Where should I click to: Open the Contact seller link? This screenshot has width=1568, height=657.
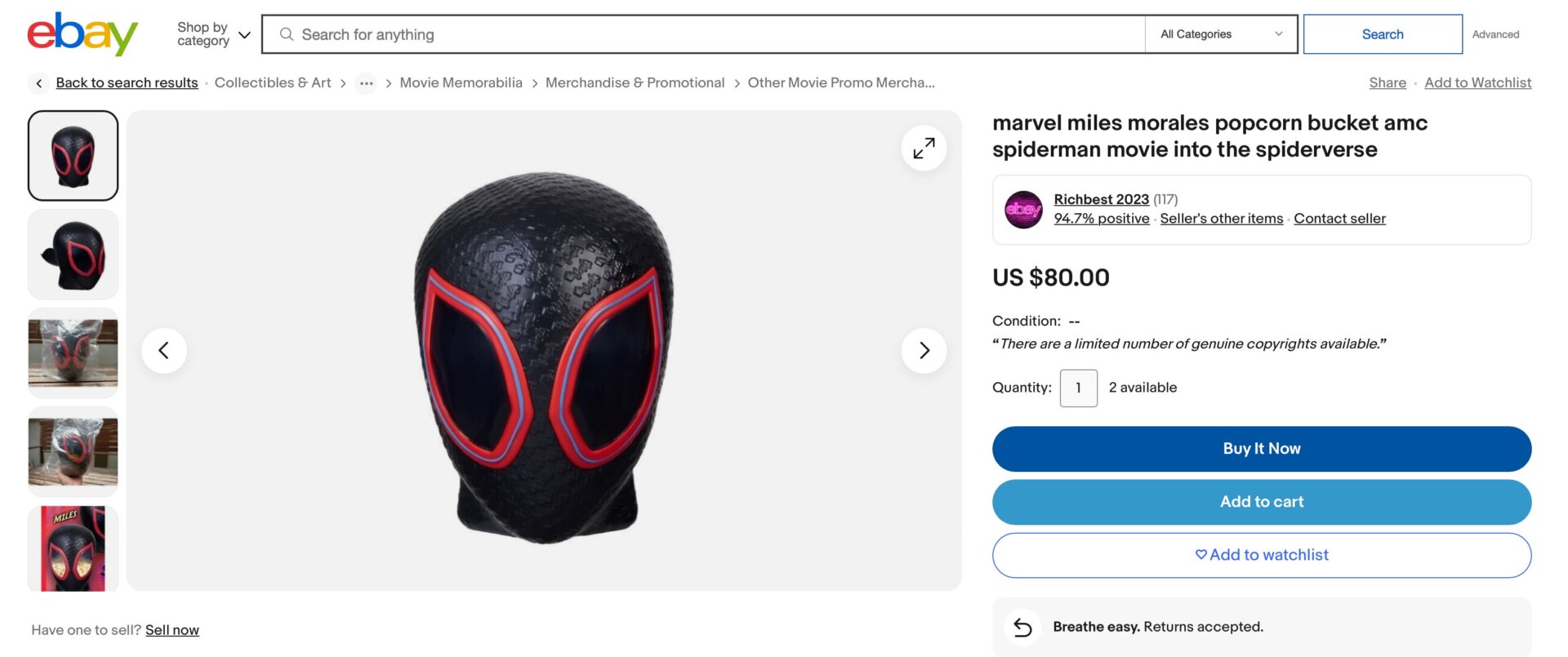(1339, 218)
